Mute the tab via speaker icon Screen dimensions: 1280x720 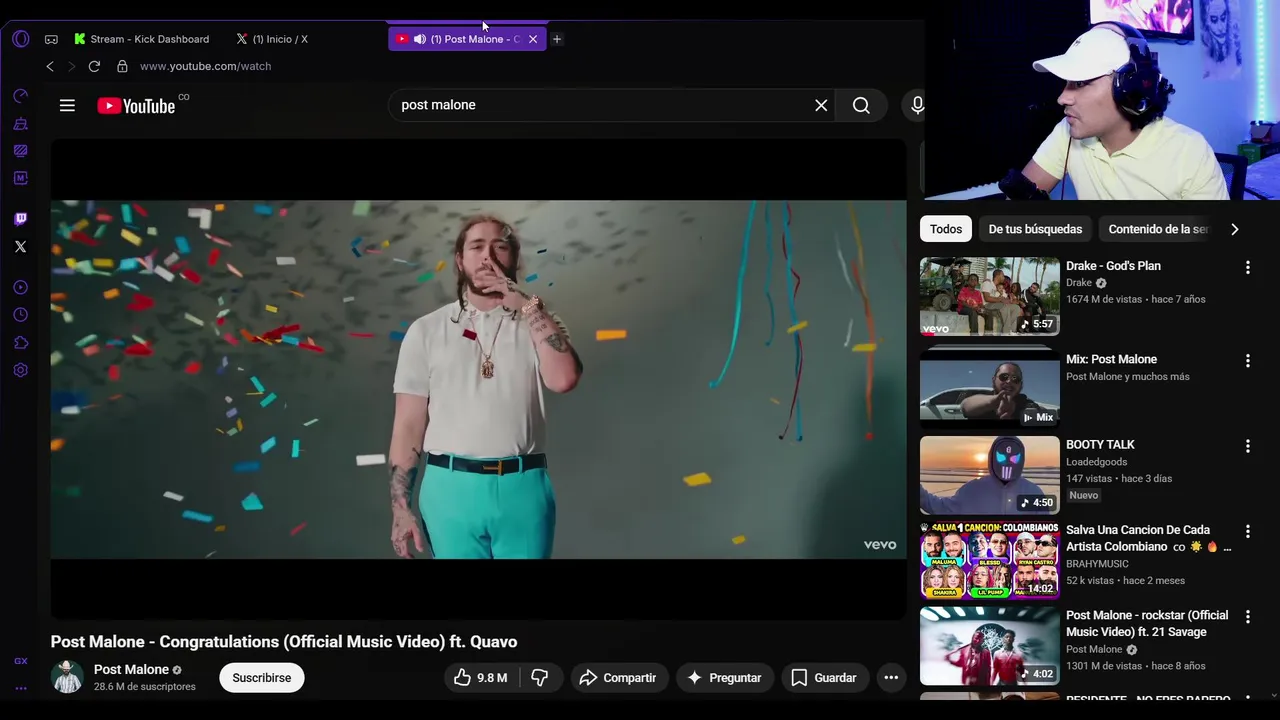point(419,39)
